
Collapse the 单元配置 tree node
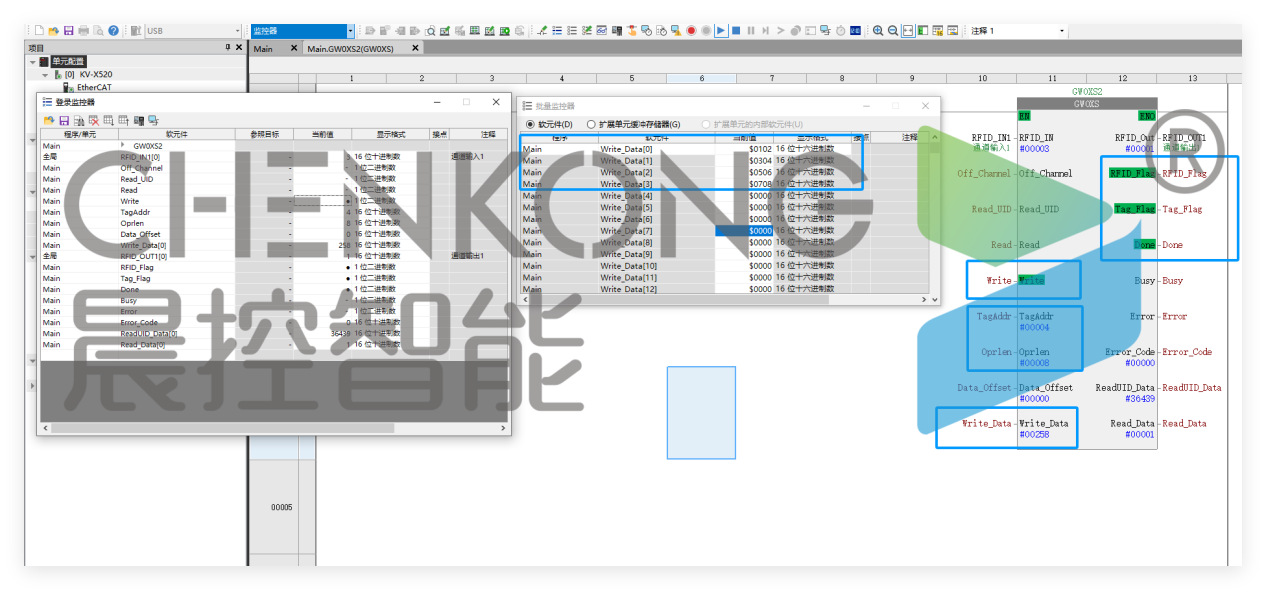pyautogui.click(x=32, y=61)
